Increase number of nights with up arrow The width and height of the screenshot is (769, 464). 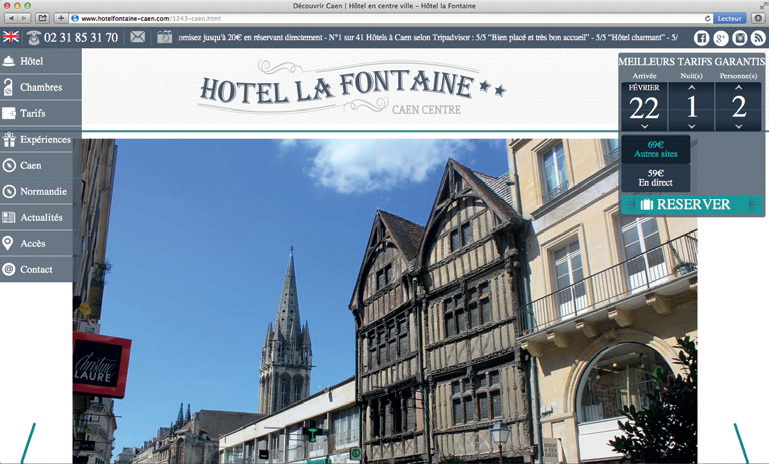[x=692, y=87]
